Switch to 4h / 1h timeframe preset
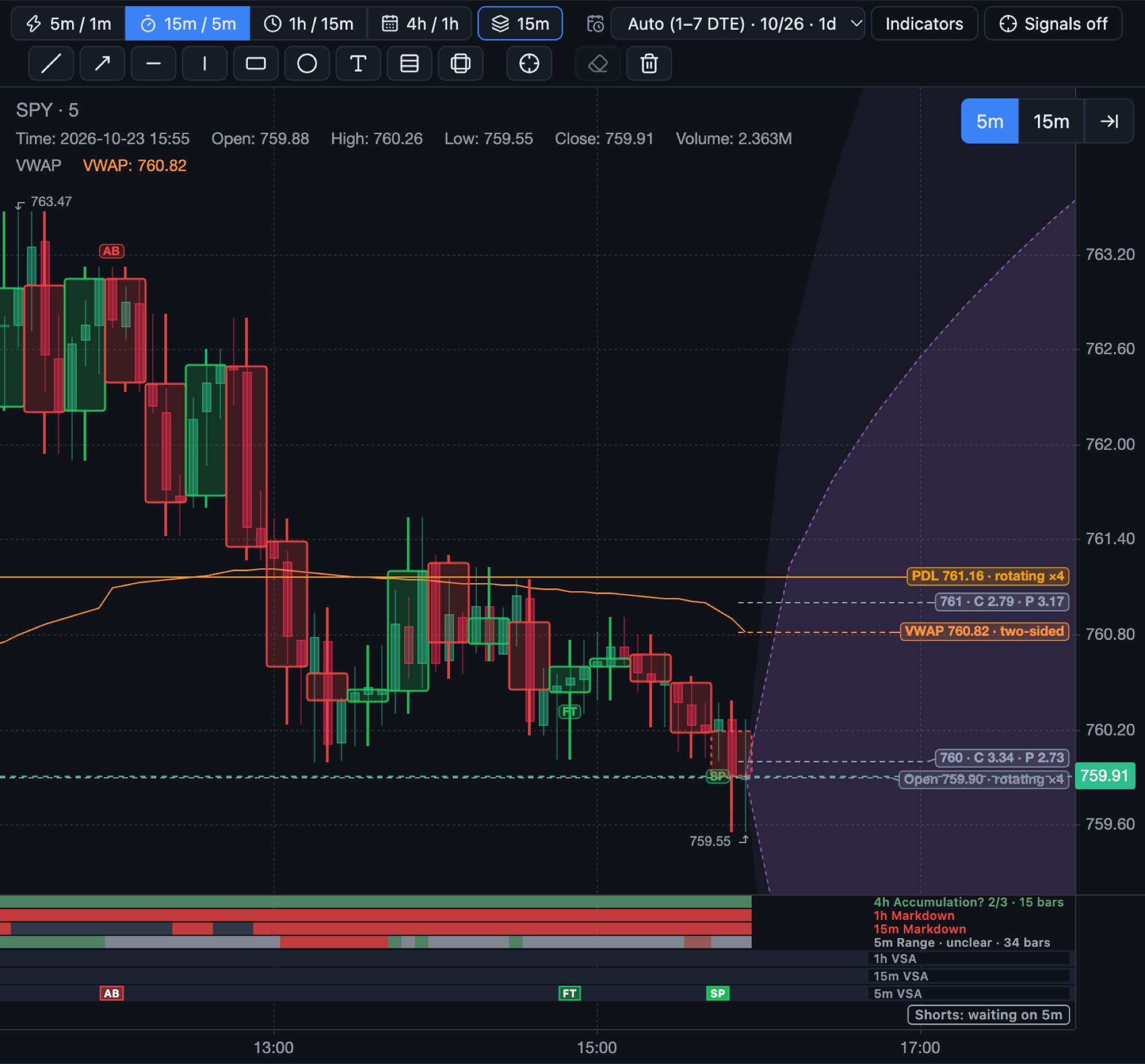Viewport: 1145px width, 1064px height. [x=420, y=23]
